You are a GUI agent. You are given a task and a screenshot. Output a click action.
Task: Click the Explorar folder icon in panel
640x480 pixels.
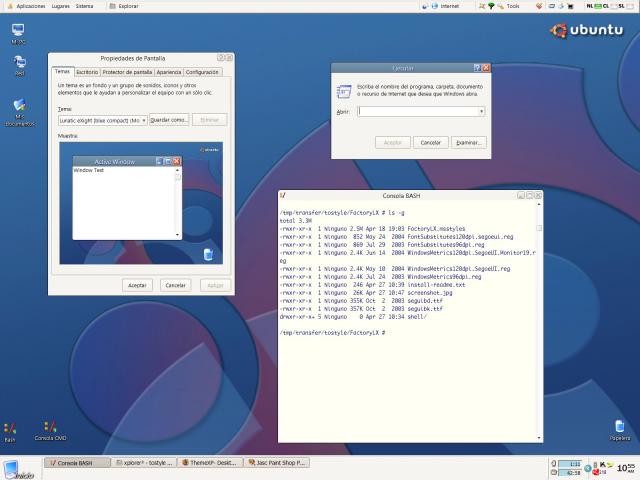(113, 6)
